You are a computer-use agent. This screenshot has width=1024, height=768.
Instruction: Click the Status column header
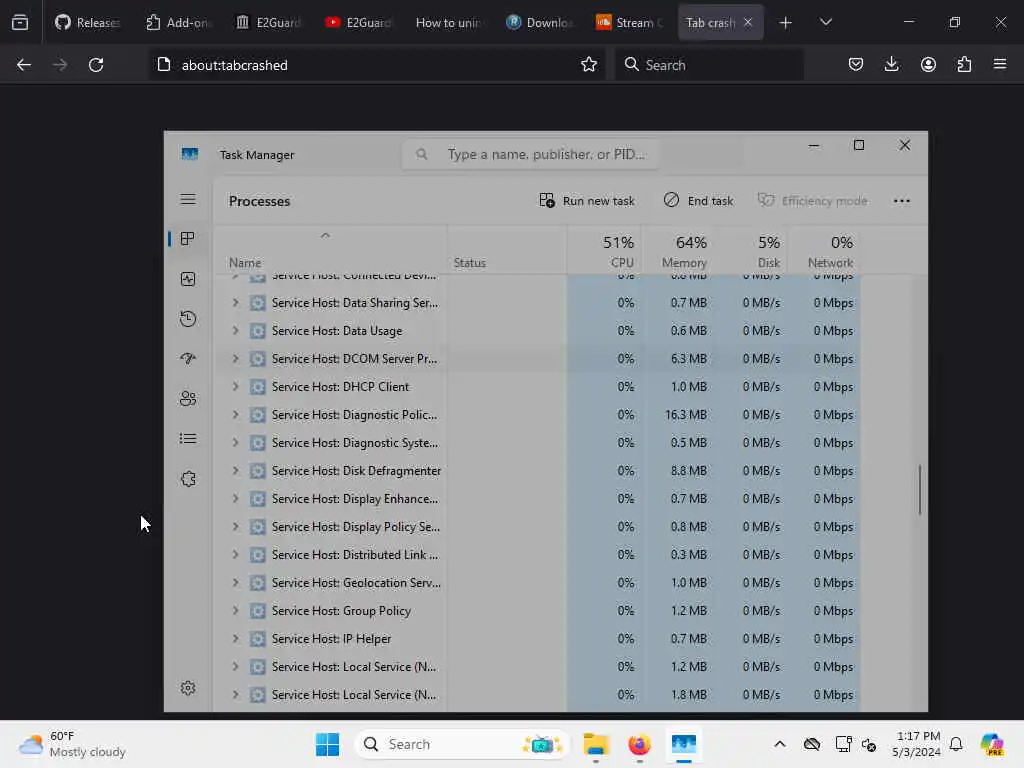[507, 251]
